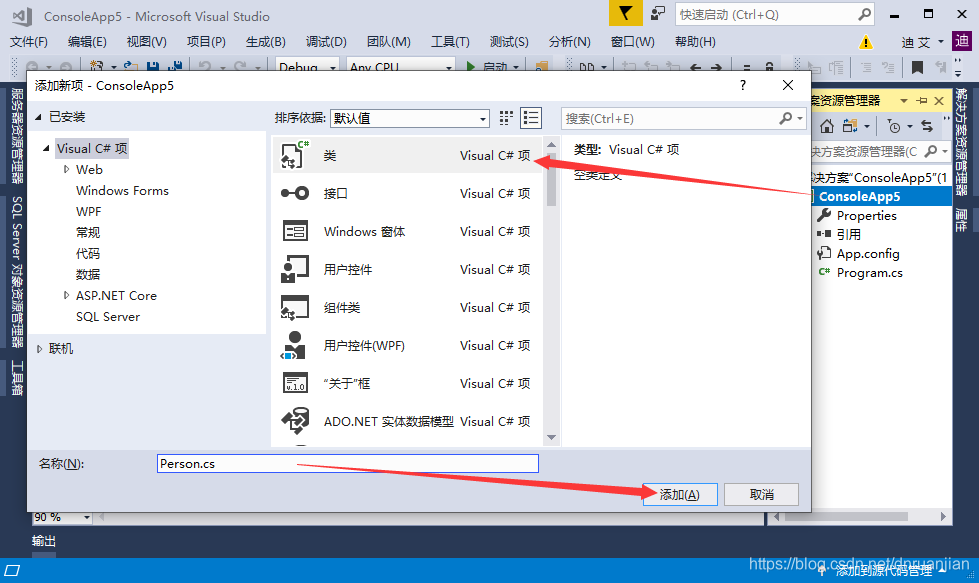Collapse the Visual C# 项 node
Image resolution: width=979 pixels, height=583 pixels.
(x=46, y=148)
